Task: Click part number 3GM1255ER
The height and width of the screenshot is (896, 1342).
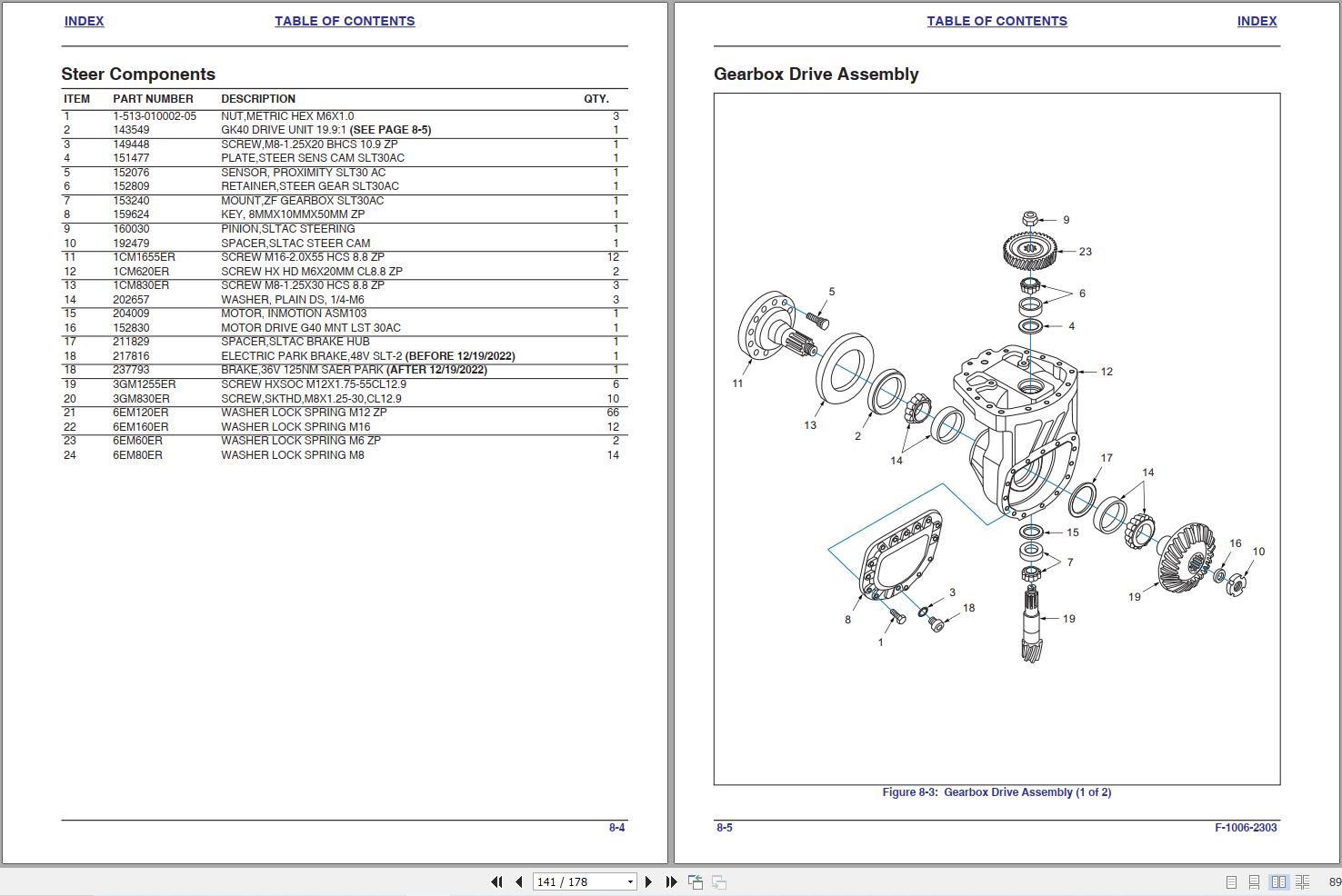Action: [x=144, y=384]
